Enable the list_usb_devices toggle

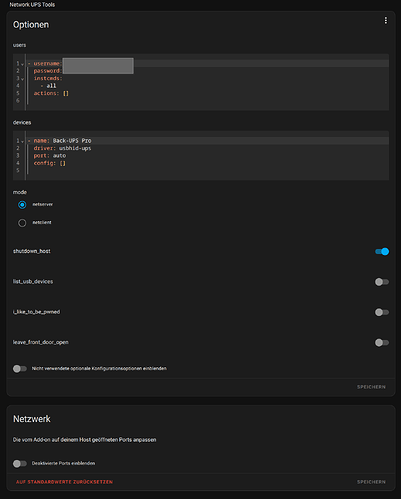[x=382, y=282]
